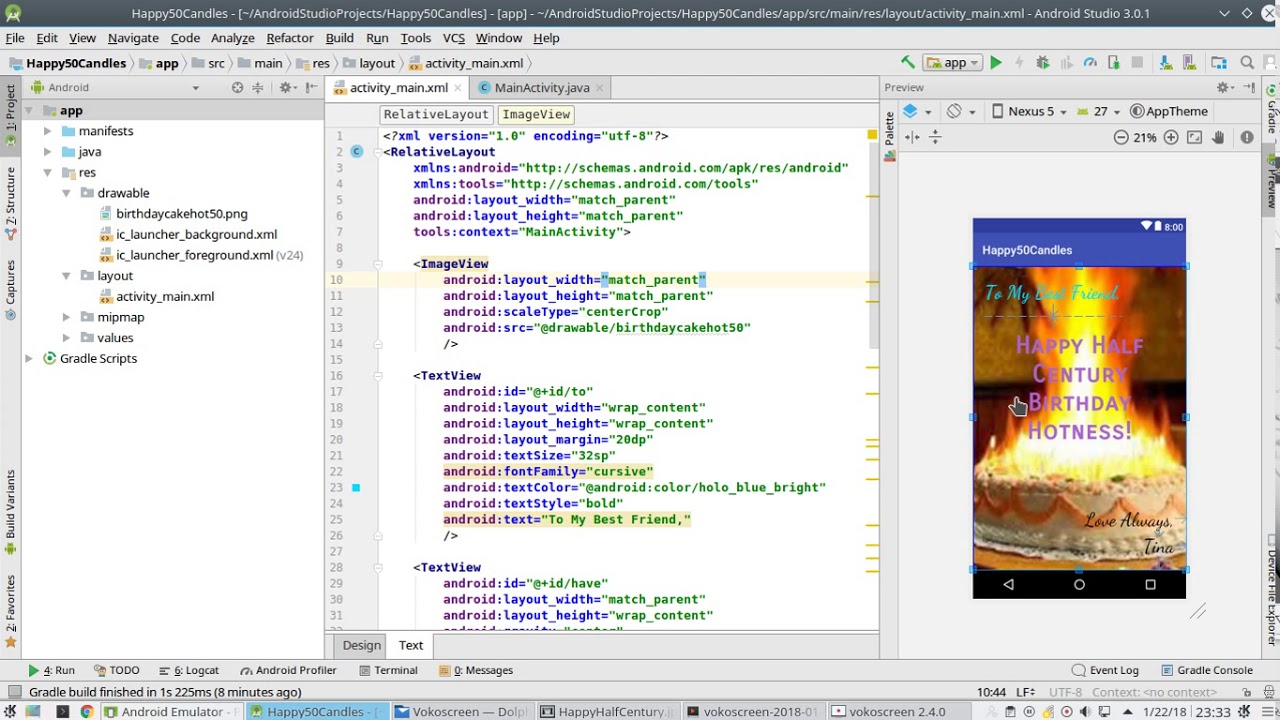Viewport: 1280px width, 720px height.
Task: Show warnings and errors icon in preview
Action: click(1247, 137)
